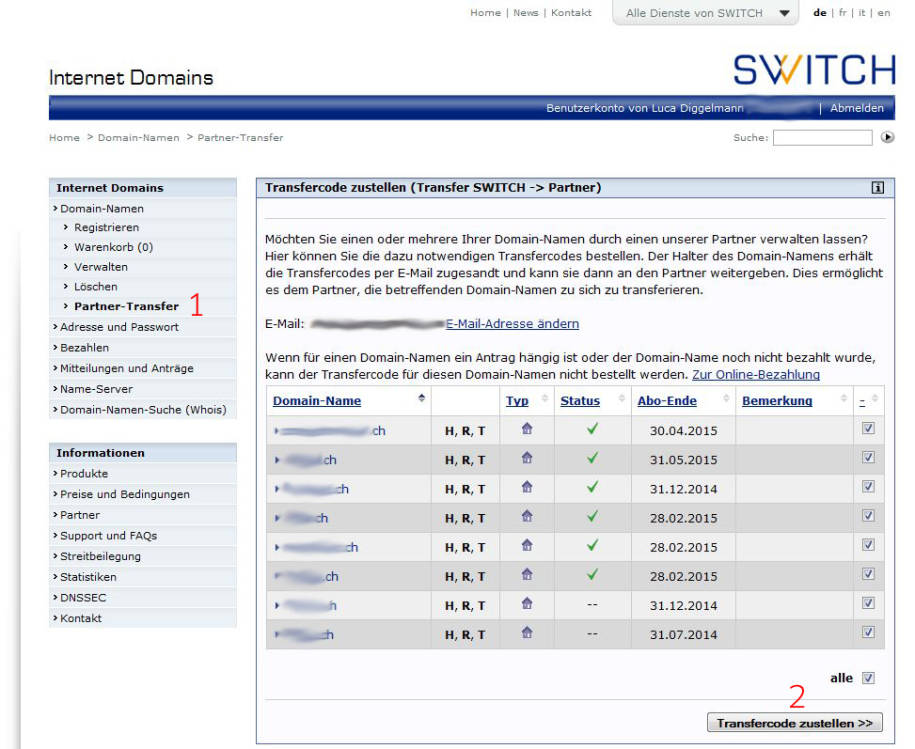Toggle the 'alle' select-all checkbox
Image resolution: width=915 pixels, height=749 pixels.
pyautogui.click(x=868, y=678)
